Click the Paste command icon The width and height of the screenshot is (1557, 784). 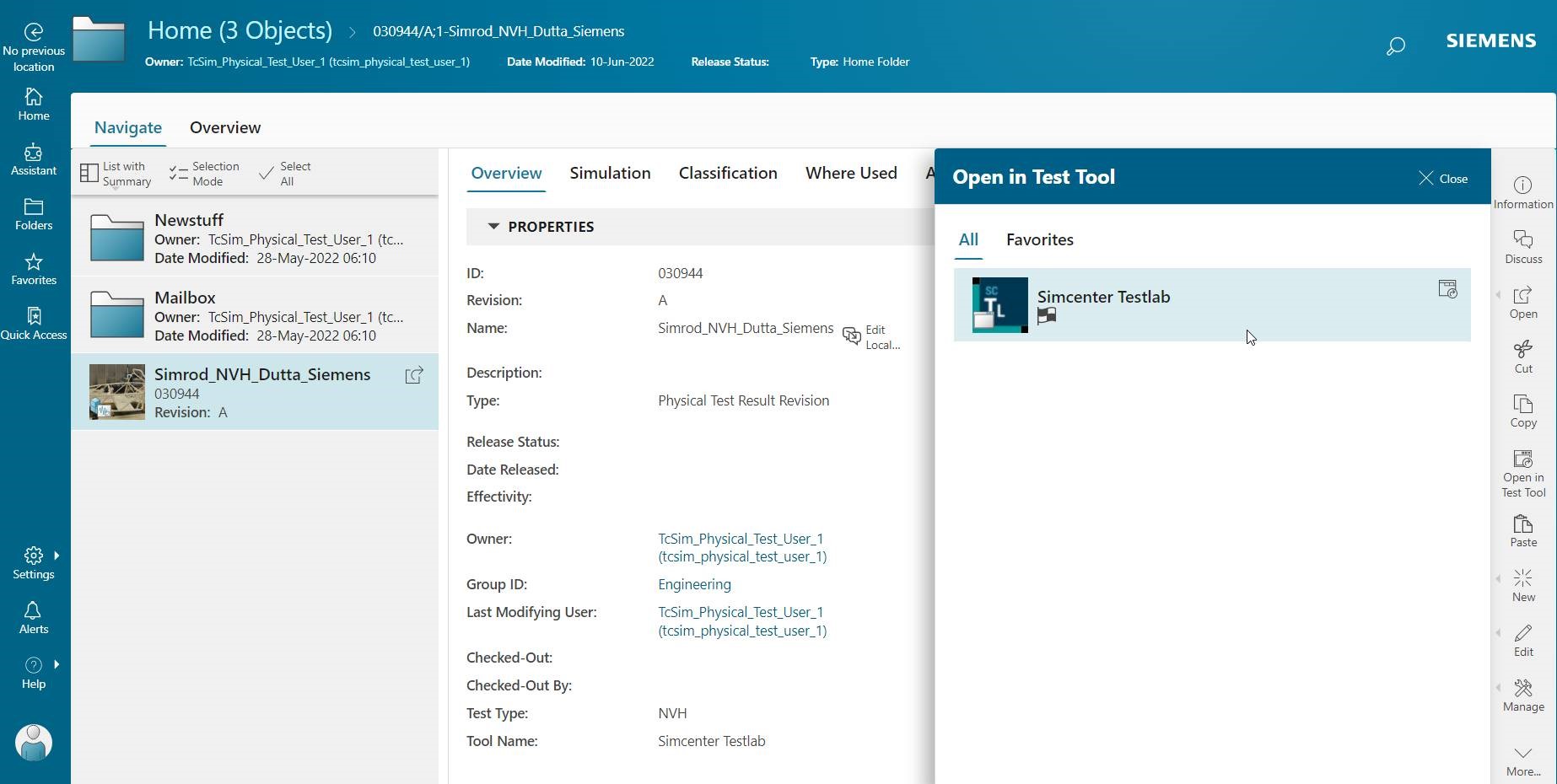pos(1523,529)
